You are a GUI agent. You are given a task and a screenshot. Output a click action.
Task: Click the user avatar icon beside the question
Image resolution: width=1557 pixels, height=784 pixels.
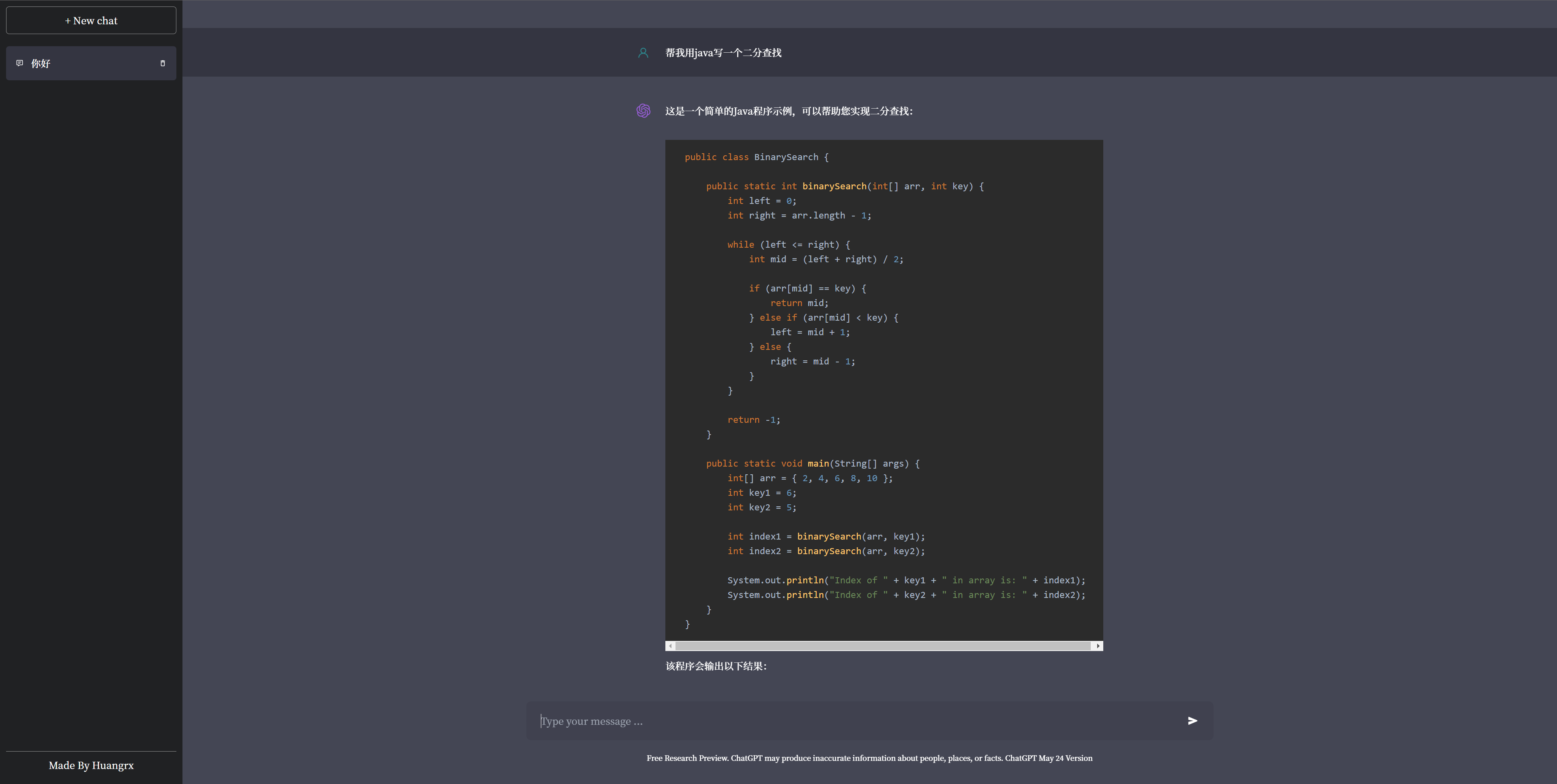click(643, 53)
